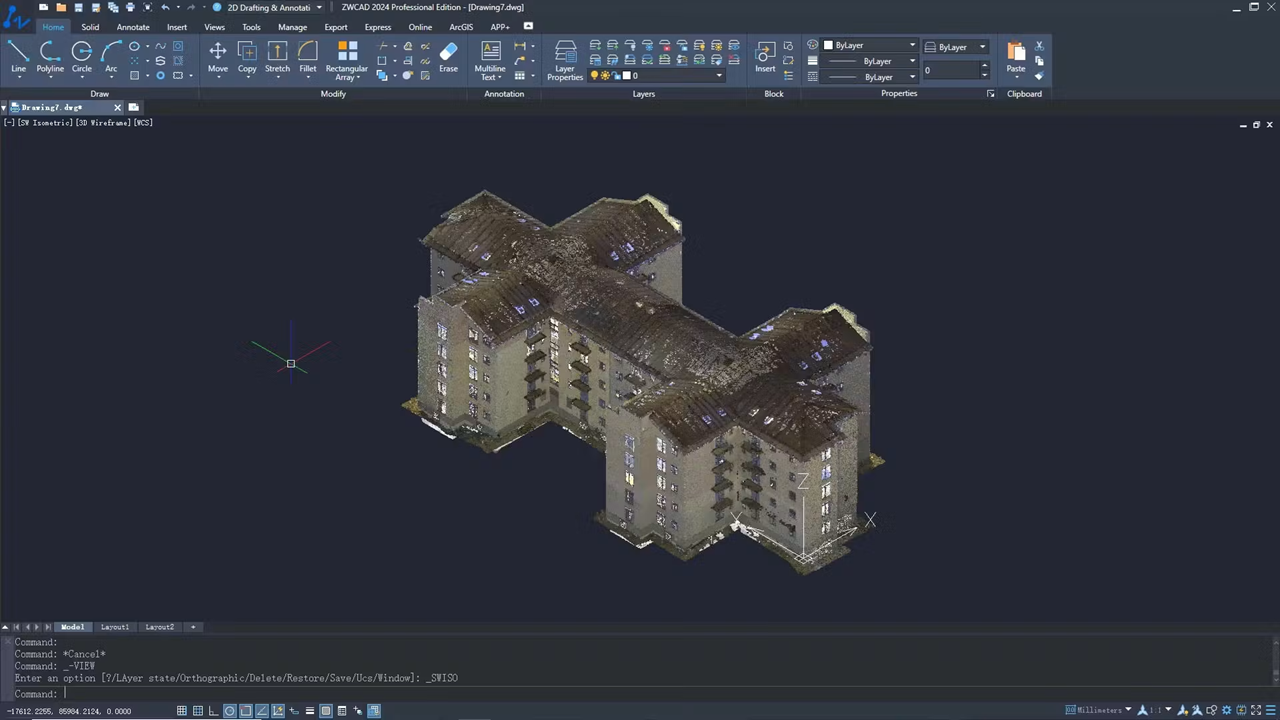Expand the Properties panel launcher arrow
The image size is (1280, 720).
991,94
